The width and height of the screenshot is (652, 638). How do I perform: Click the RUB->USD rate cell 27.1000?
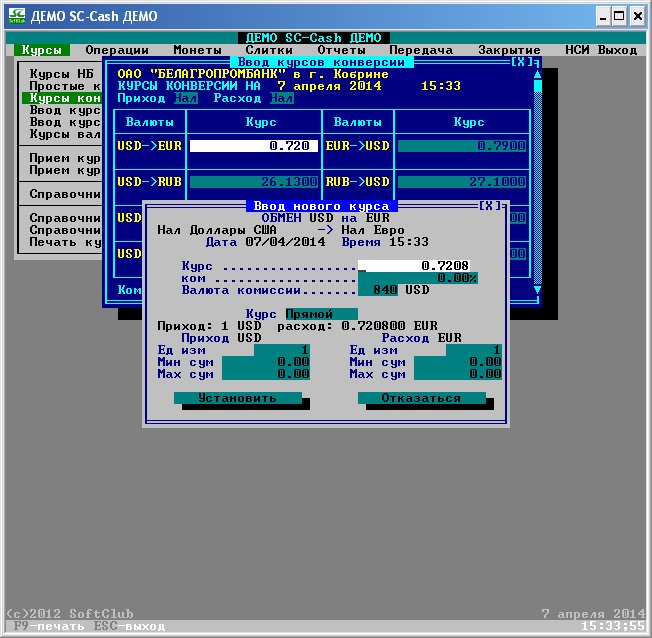tap(462, 182)
